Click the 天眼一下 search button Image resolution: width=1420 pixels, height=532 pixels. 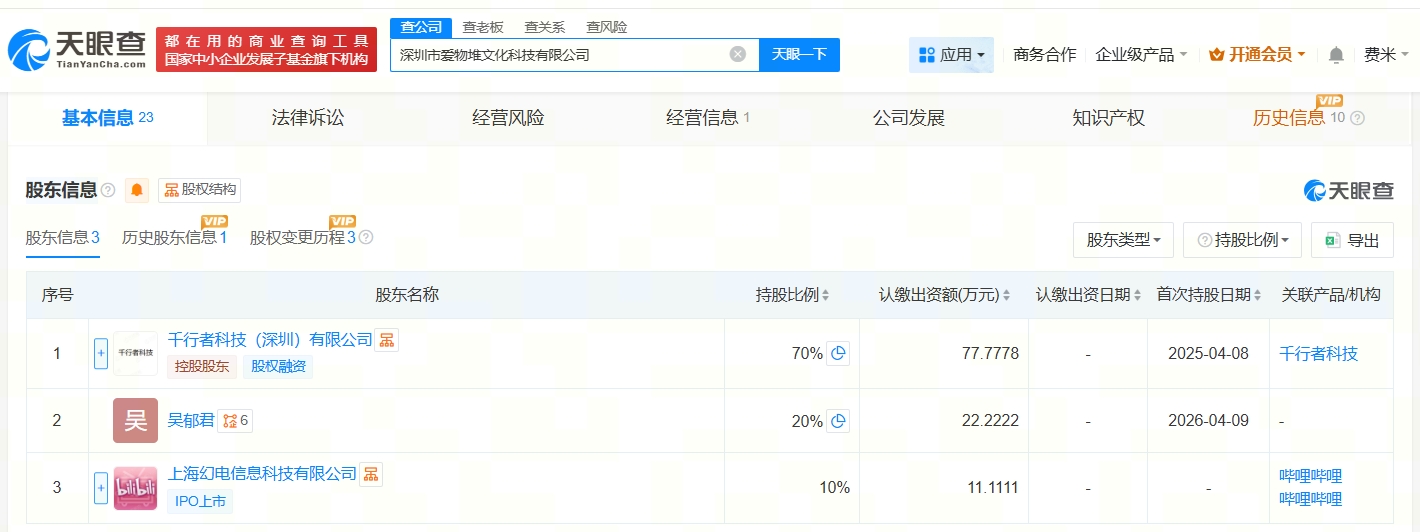click(799, 54)
